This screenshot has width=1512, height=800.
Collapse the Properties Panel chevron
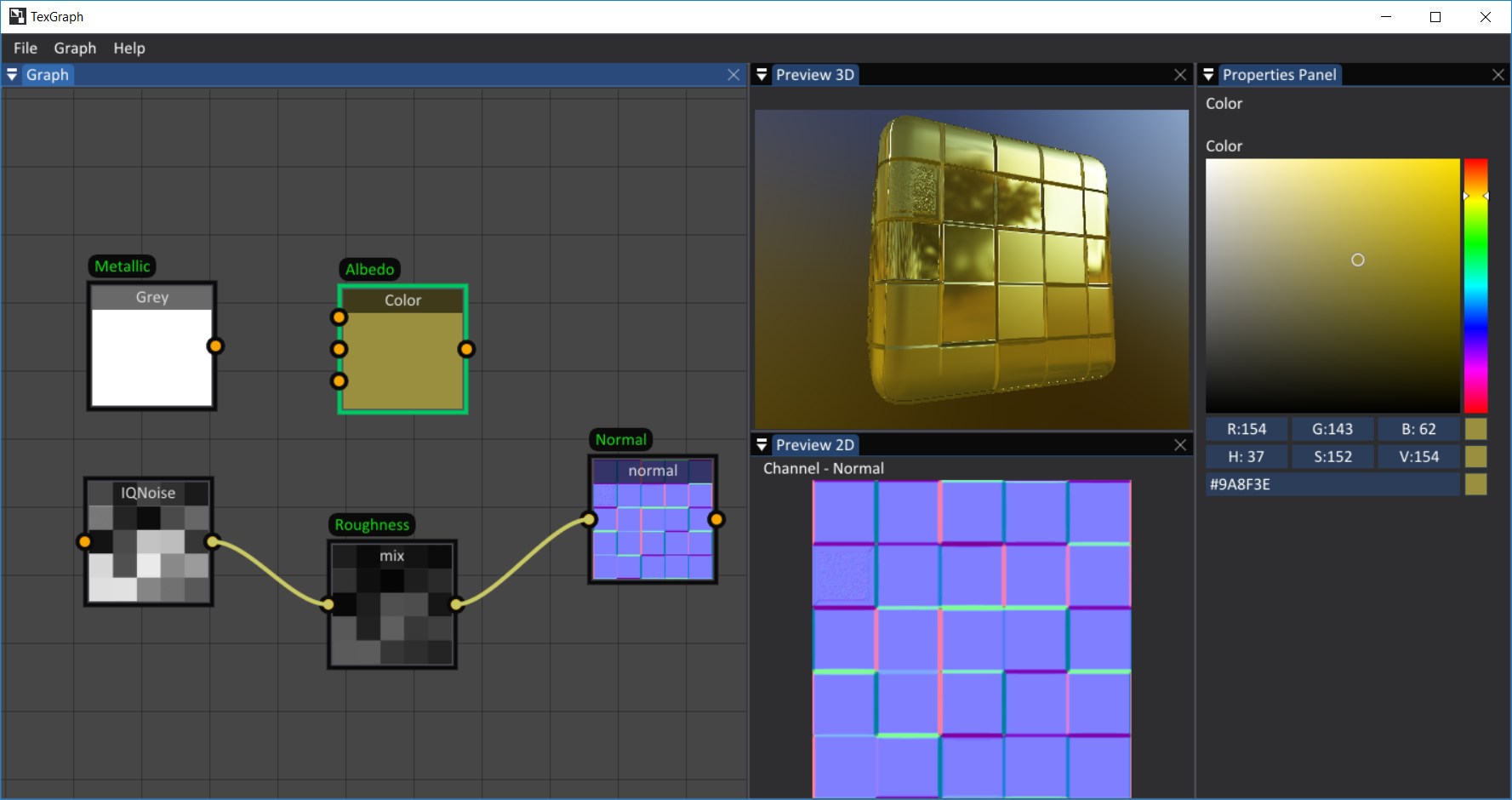pos(1209,75)
